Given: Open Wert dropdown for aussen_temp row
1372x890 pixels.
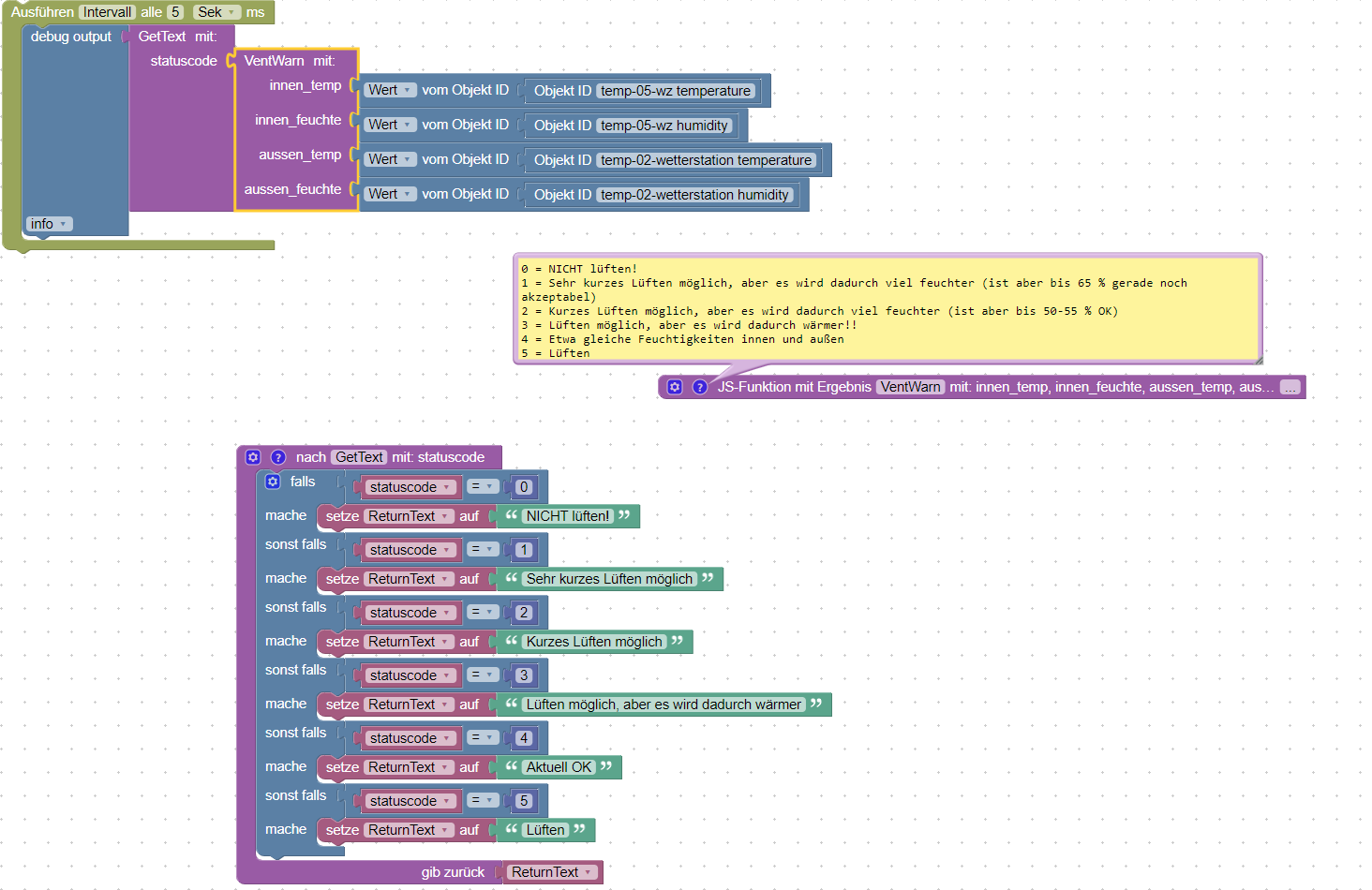Looking at the screenshot, I should pos(390,159).
